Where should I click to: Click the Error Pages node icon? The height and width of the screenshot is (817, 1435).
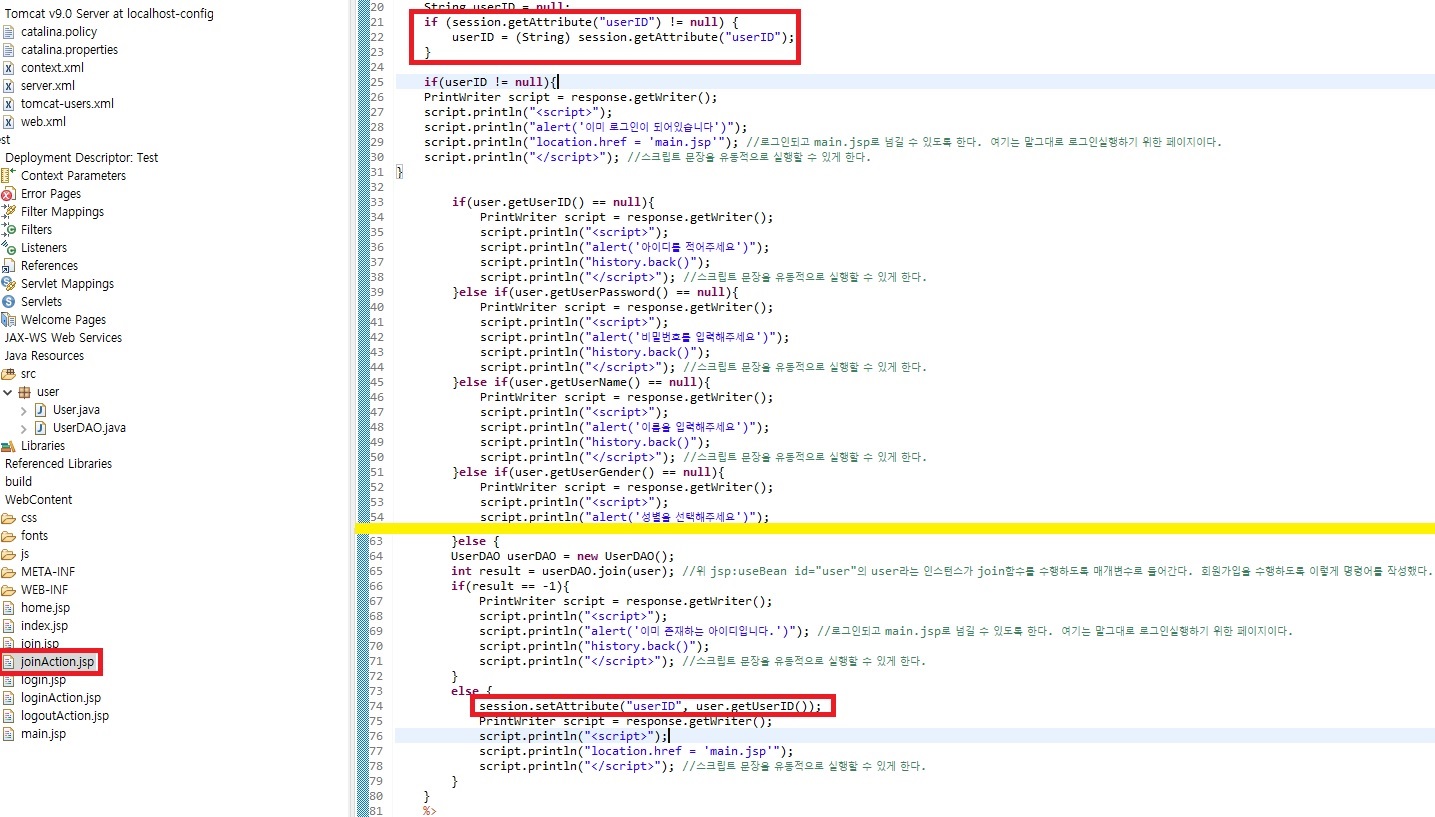tap(9, 194)
